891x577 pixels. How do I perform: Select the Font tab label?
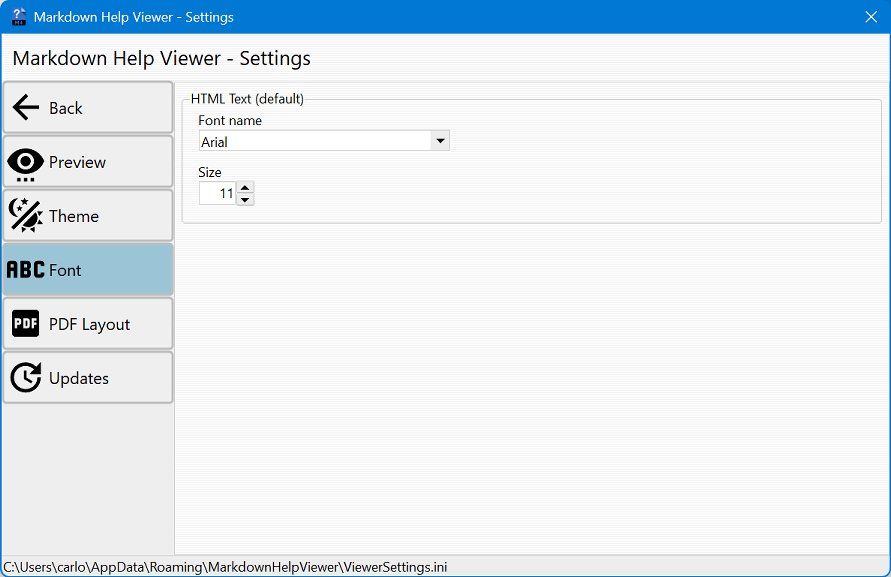(x=65, y=270)
